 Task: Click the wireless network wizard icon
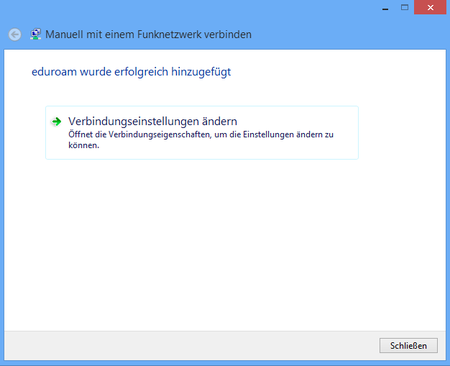pos(35,34)
